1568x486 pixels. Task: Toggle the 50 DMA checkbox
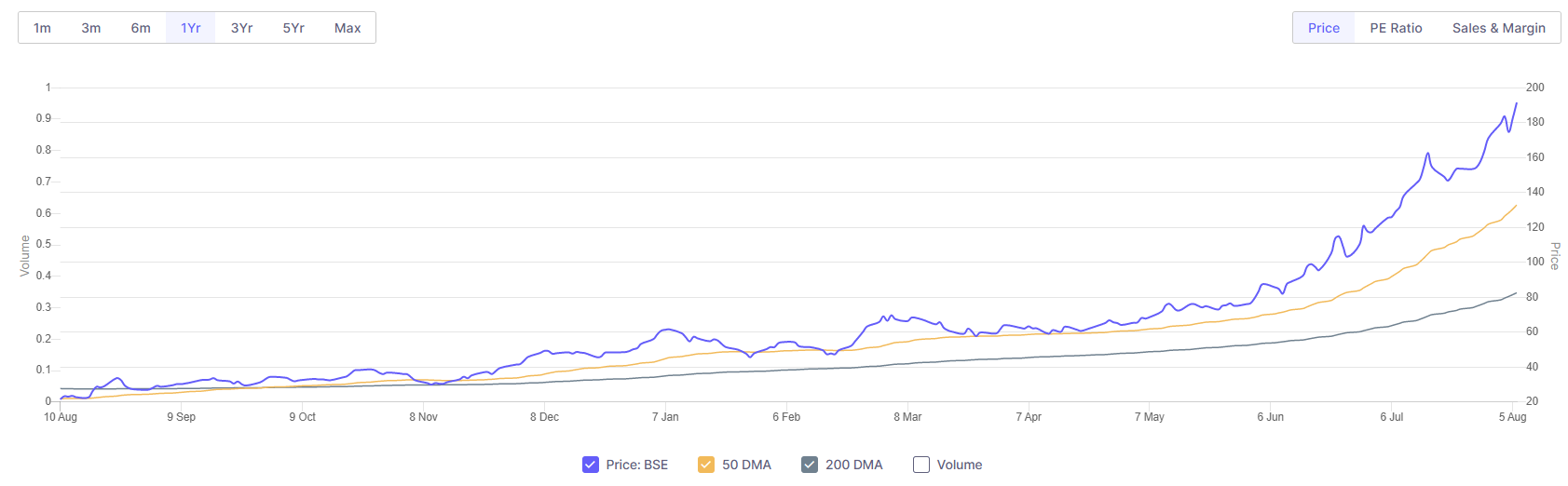tap(706, 465)
